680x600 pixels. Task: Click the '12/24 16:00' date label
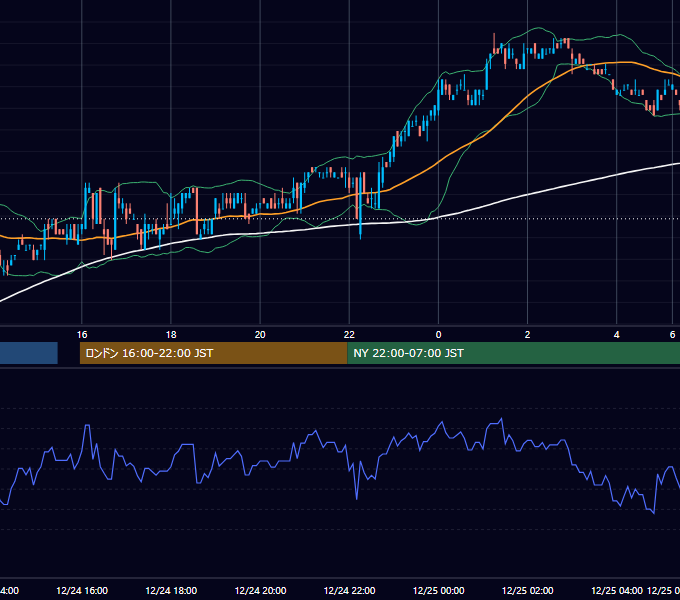pos(82,590)
